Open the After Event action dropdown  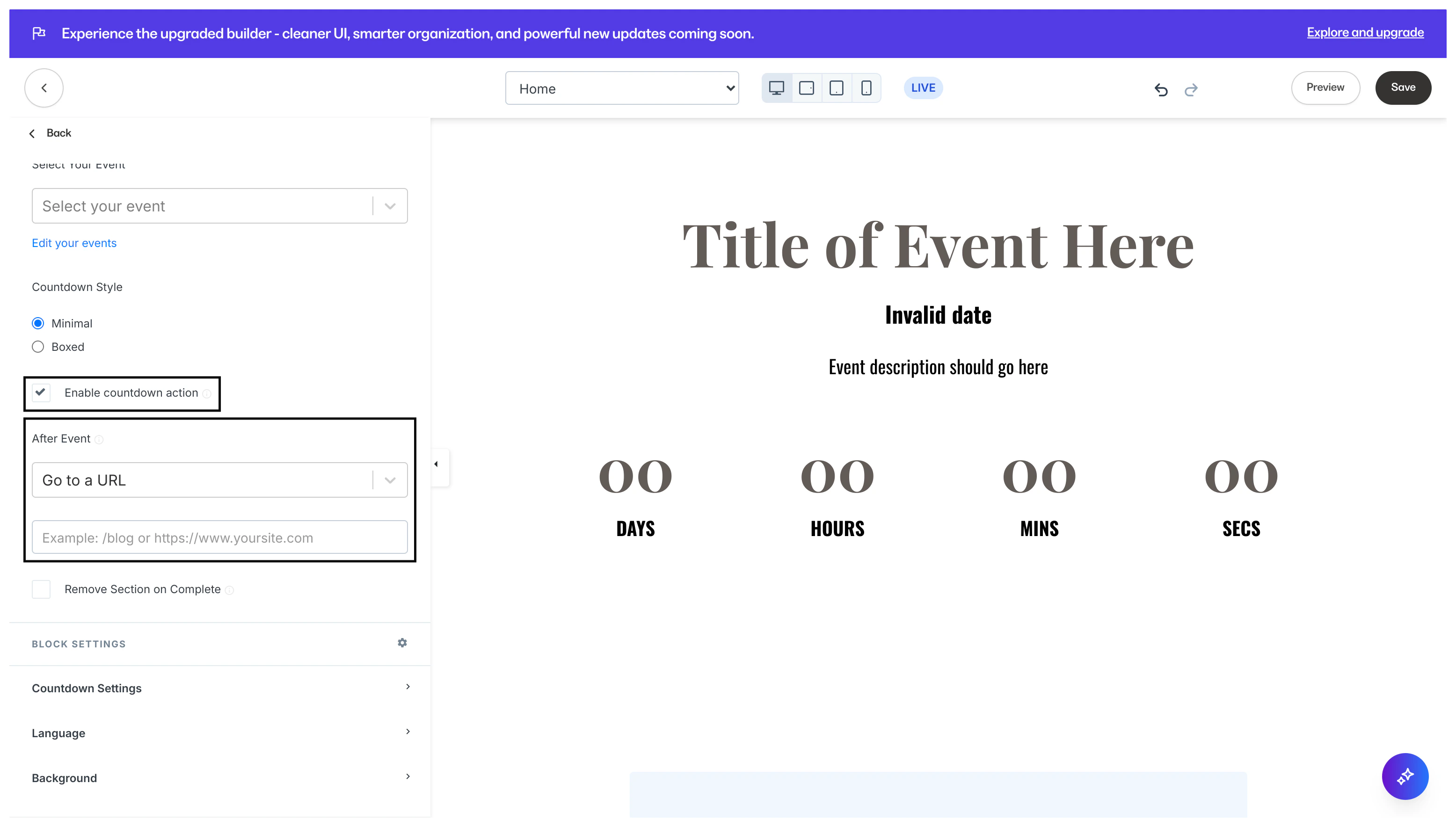tap(219, 480)
